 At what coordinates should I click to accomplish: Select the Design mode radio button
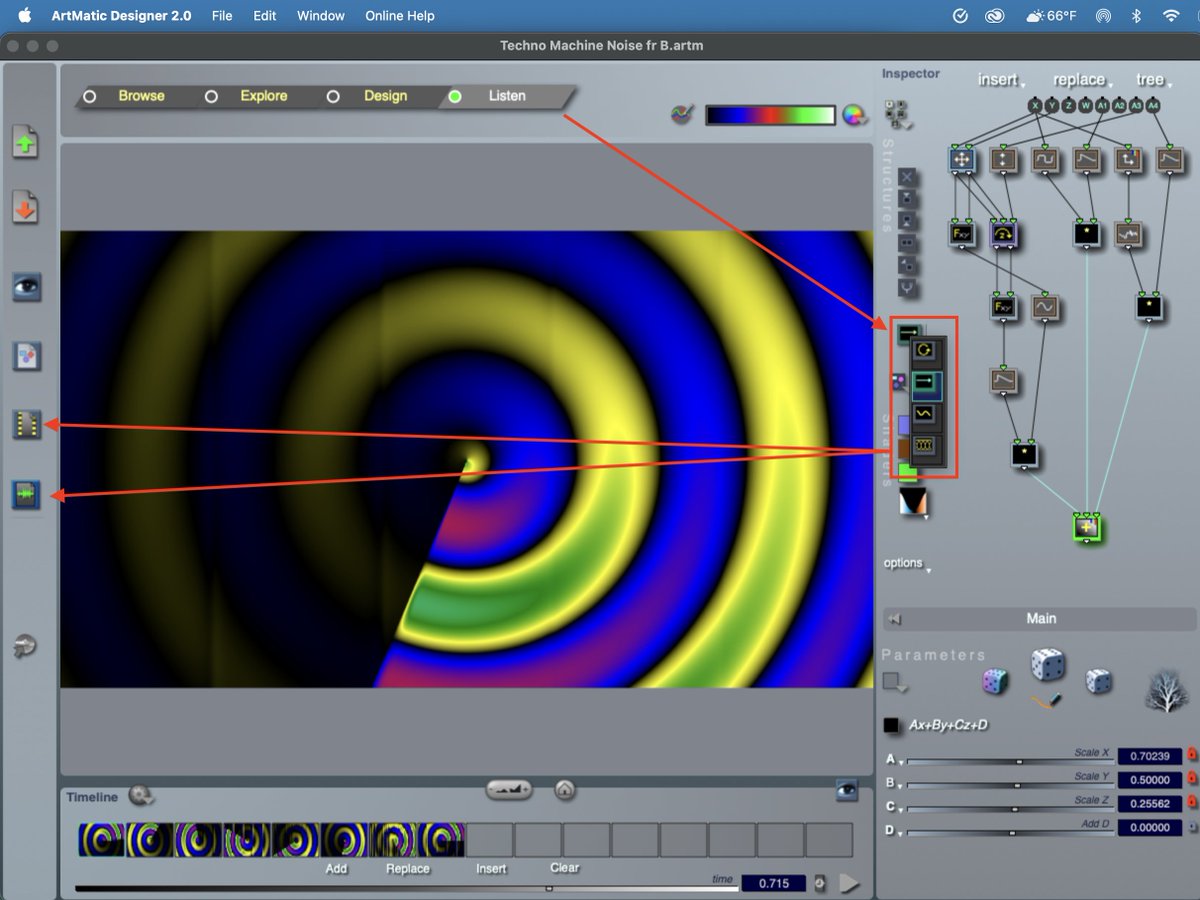(333, 96)
